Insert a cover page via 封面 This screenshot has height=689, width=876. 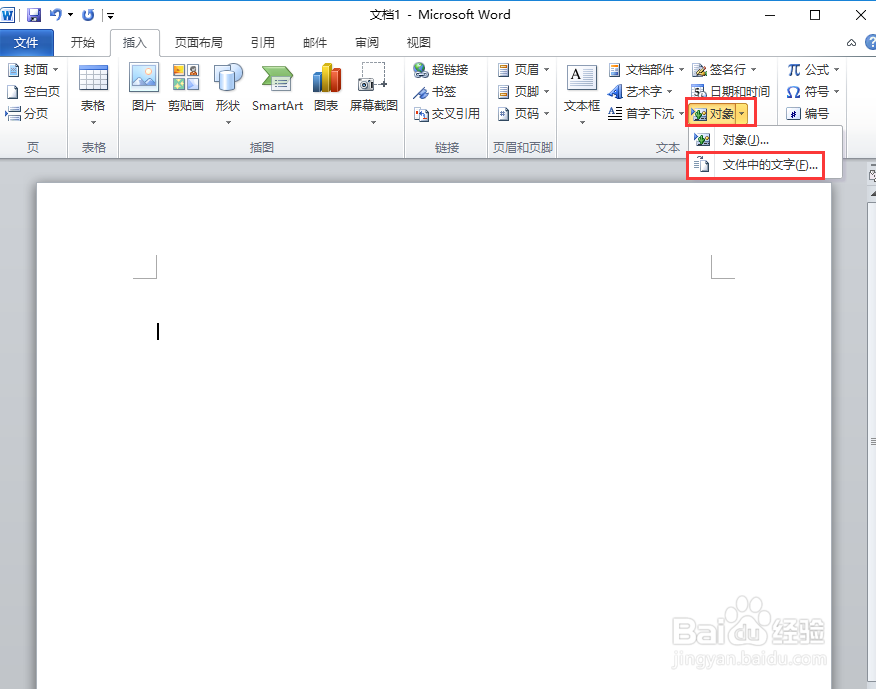coord(33,70)
